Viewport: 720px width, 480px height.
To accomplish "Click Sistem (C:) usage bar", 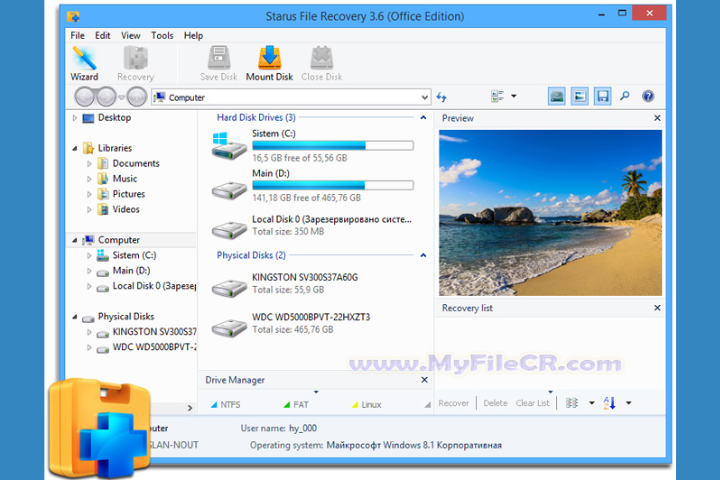I will [333, 146].
